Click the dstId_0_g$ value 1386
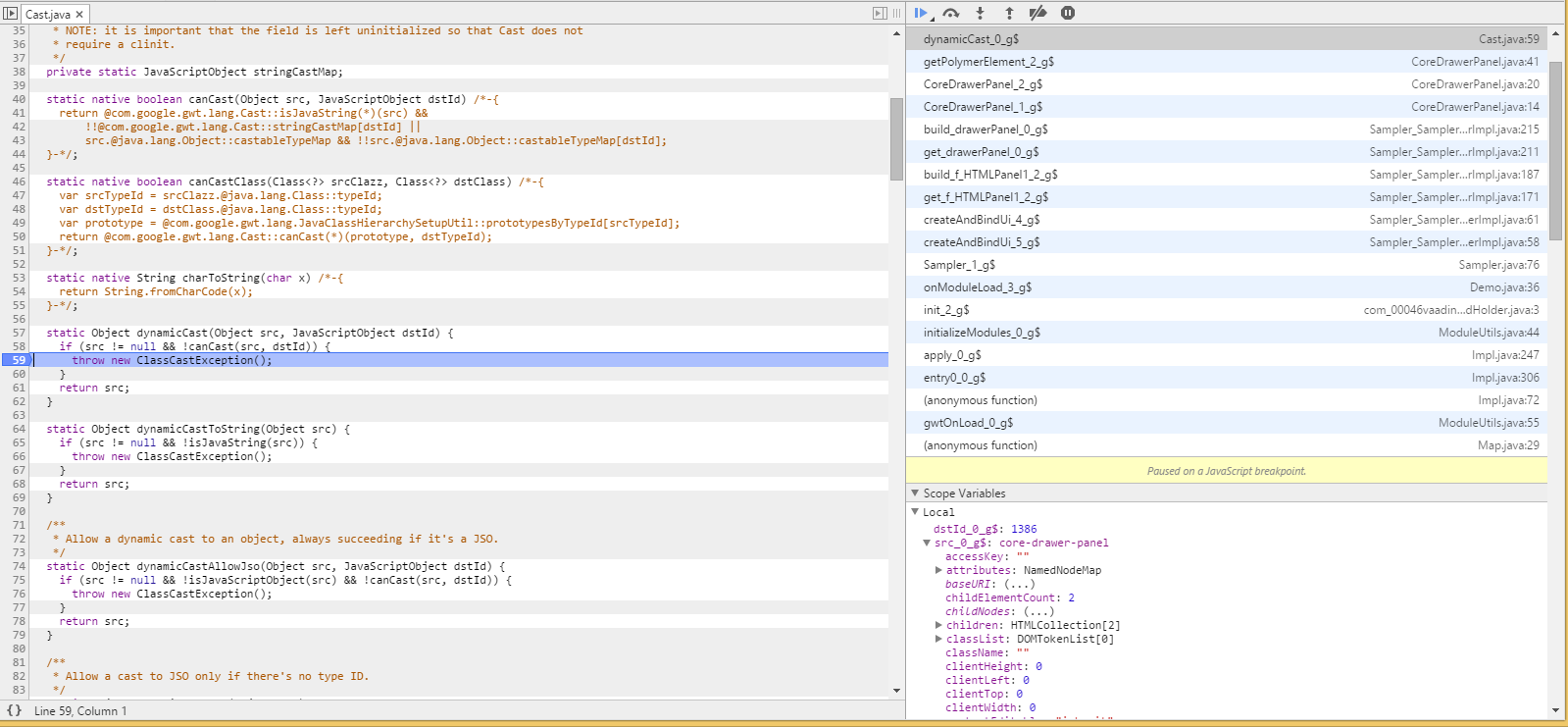Viewport: 1568px width, 727px height. pyautogui.click(x=1024, y=529)
